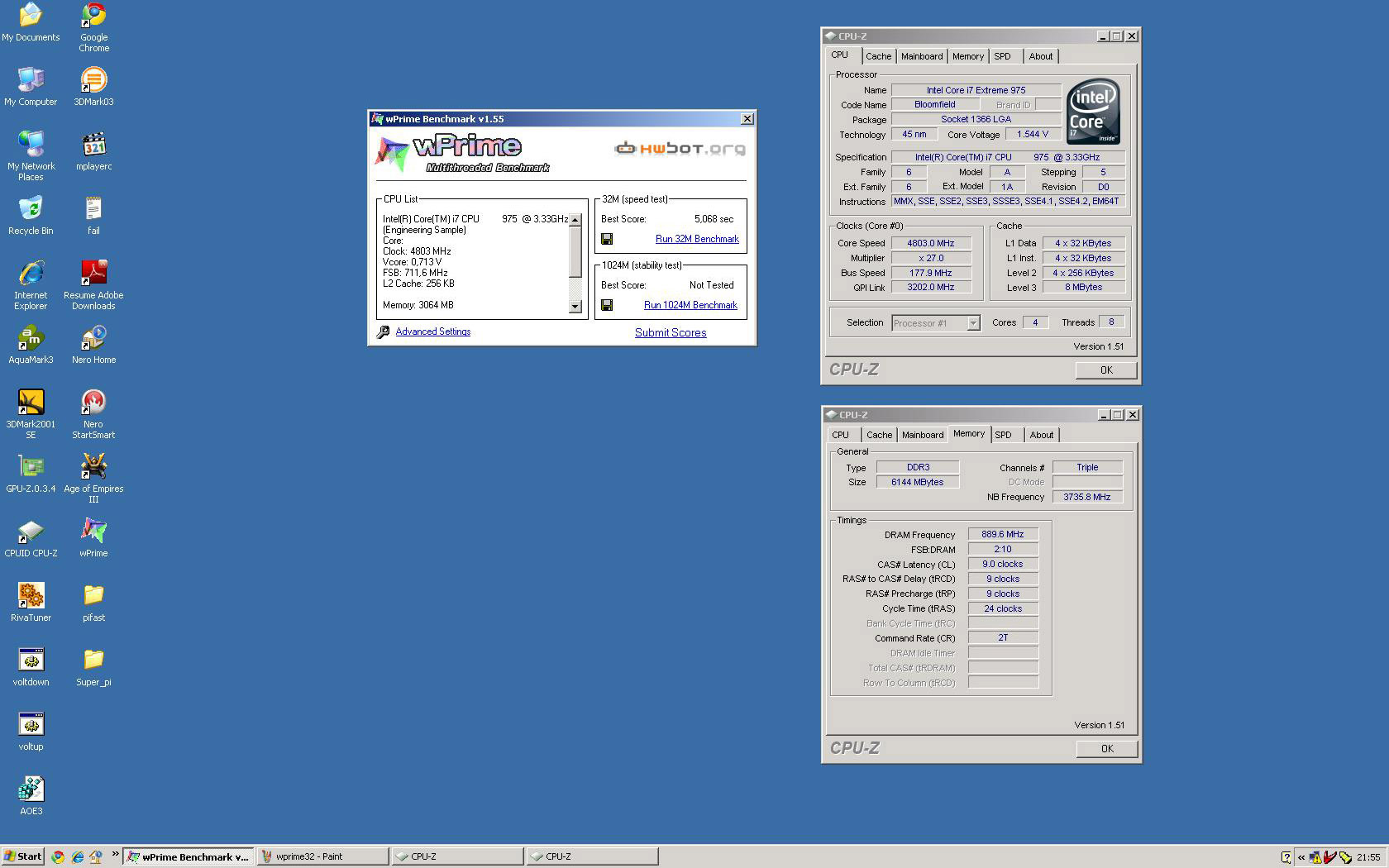This screenshot has height=868, width=1389.
Task: Open Advanced Settings in wPrime
Action: click(x=432, y=331)
